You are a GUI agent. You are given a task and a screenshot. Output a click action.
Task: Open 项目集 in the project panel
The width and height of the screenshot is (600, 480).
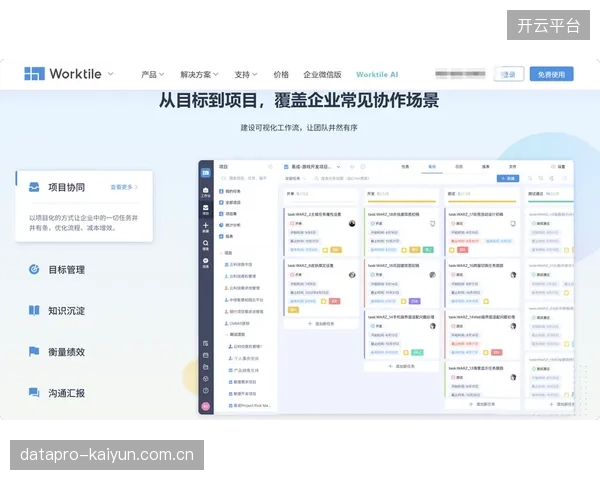point(228,214)
